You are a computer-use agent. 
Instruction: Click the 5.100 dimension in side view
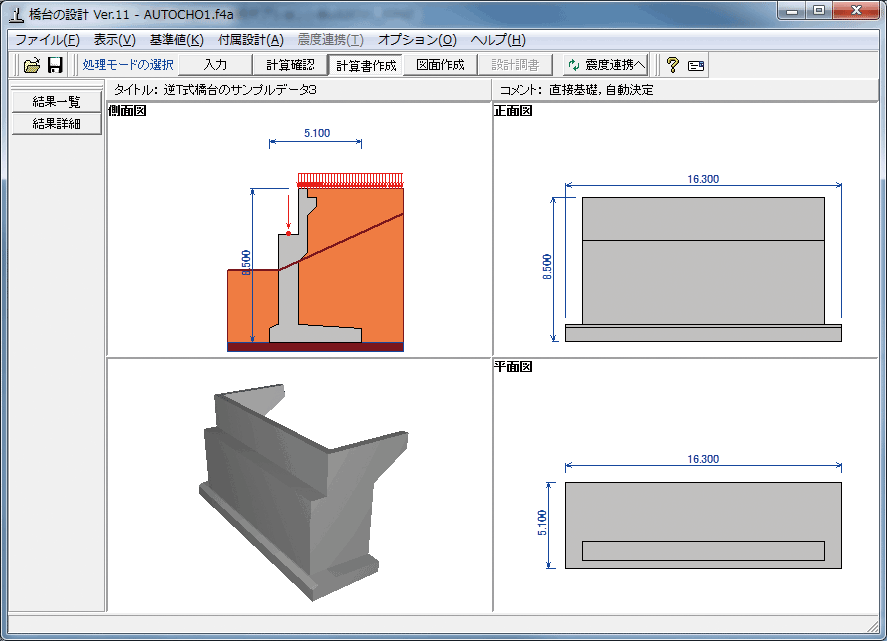click(317, 134)
